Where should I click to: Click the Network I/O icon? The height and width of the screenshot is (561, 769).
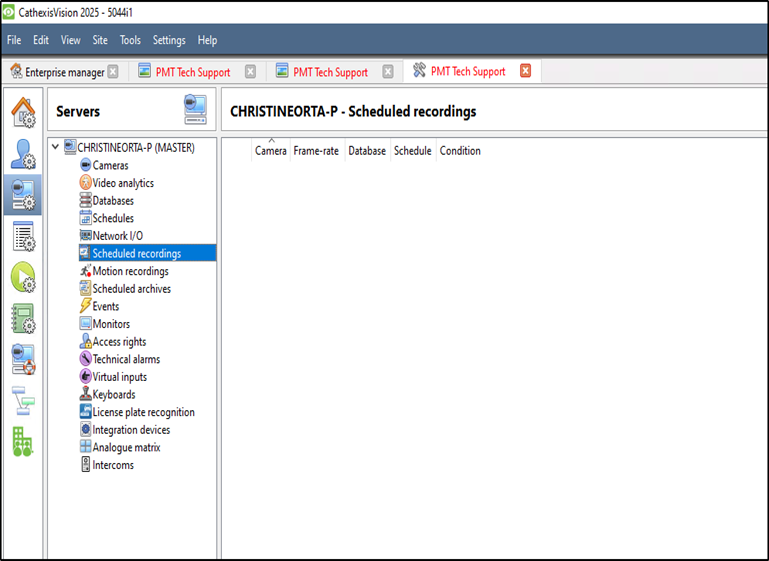pos(85,235)
